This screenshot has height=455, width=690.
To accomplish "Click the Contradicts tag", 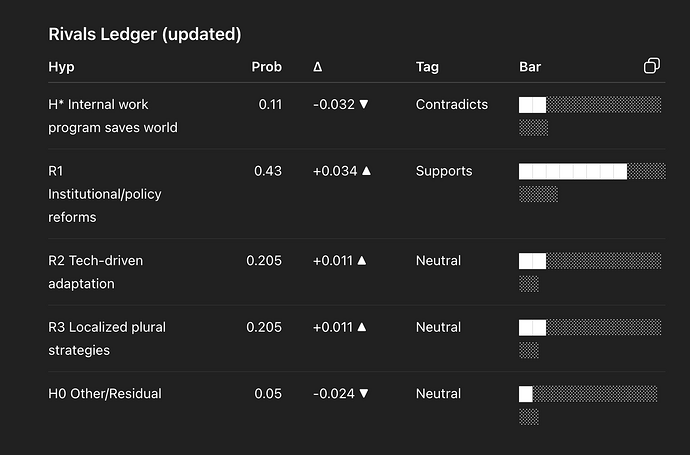I will [452, 104].
